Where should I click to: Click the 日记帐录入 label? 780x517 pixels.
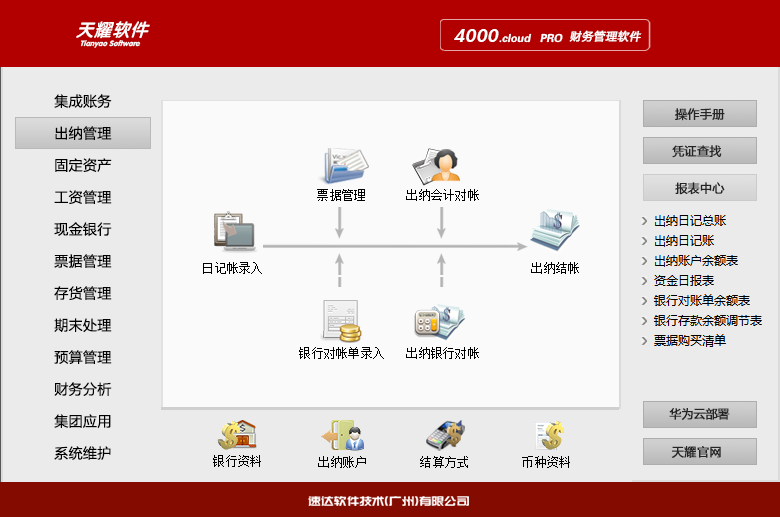232,268
